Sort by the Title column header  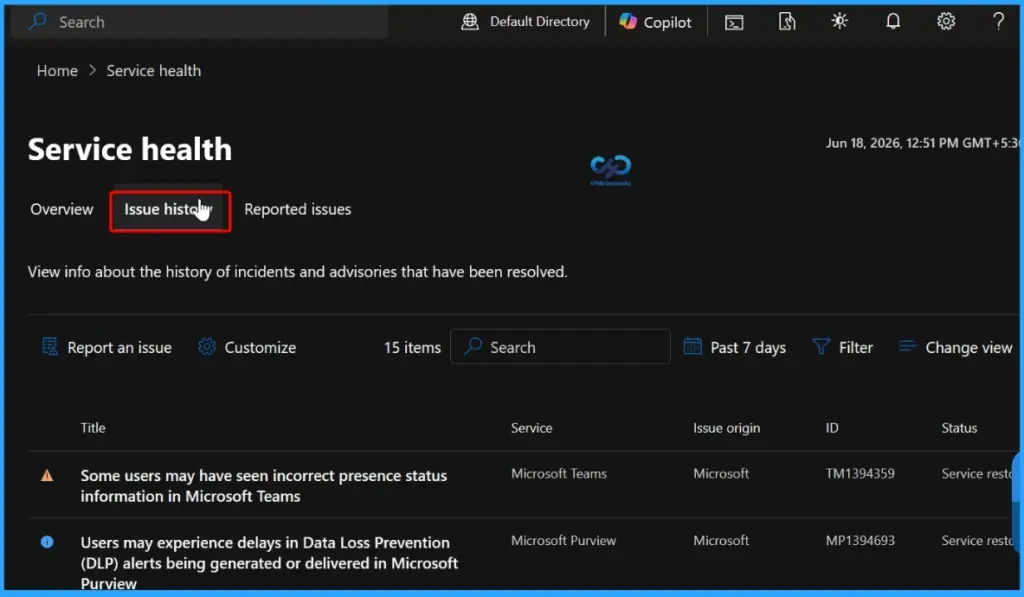click(93, 428)
